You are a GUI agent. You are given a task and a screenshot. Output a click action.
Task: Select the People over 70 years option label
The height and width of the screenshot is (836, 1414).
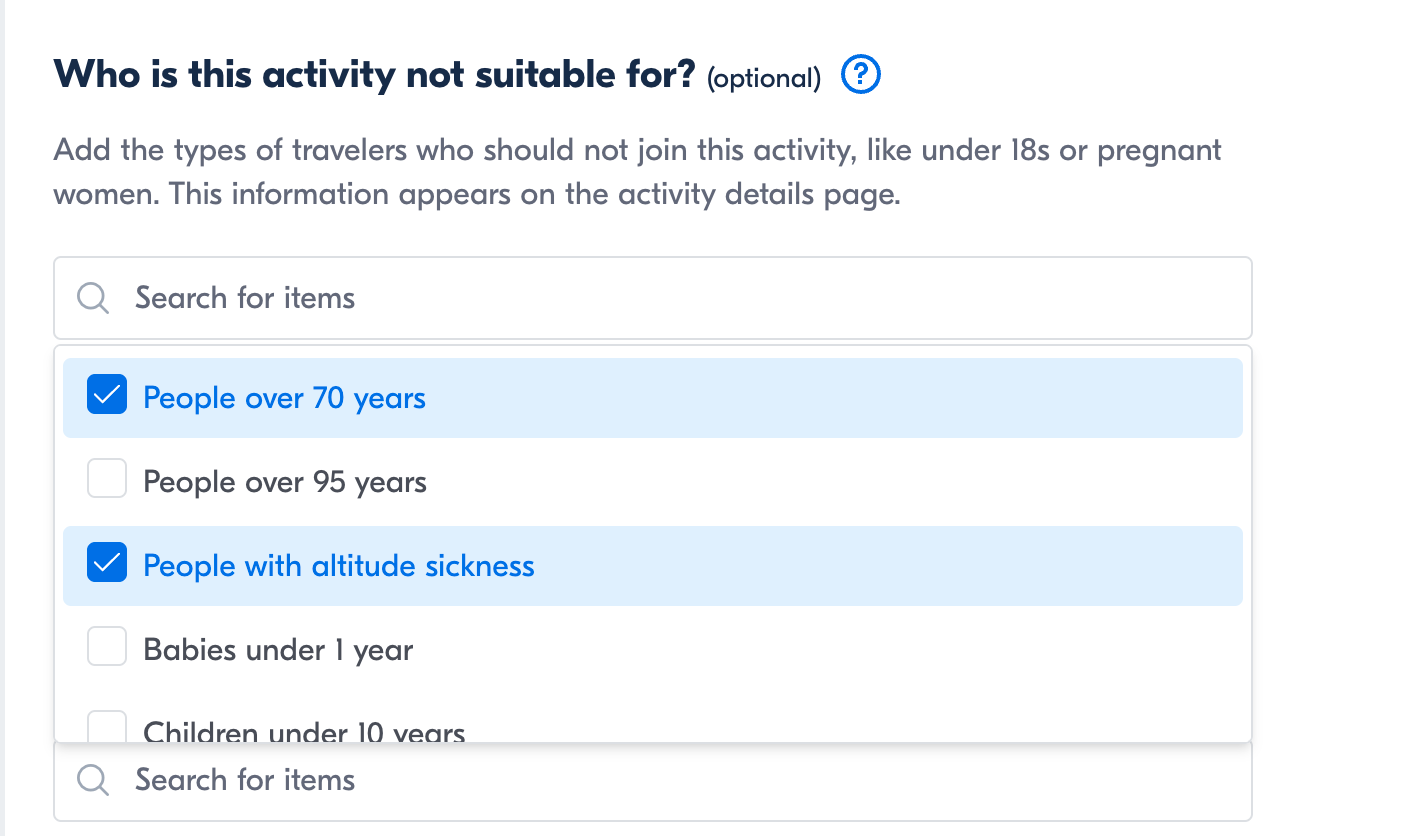click(x=284, y=398)
